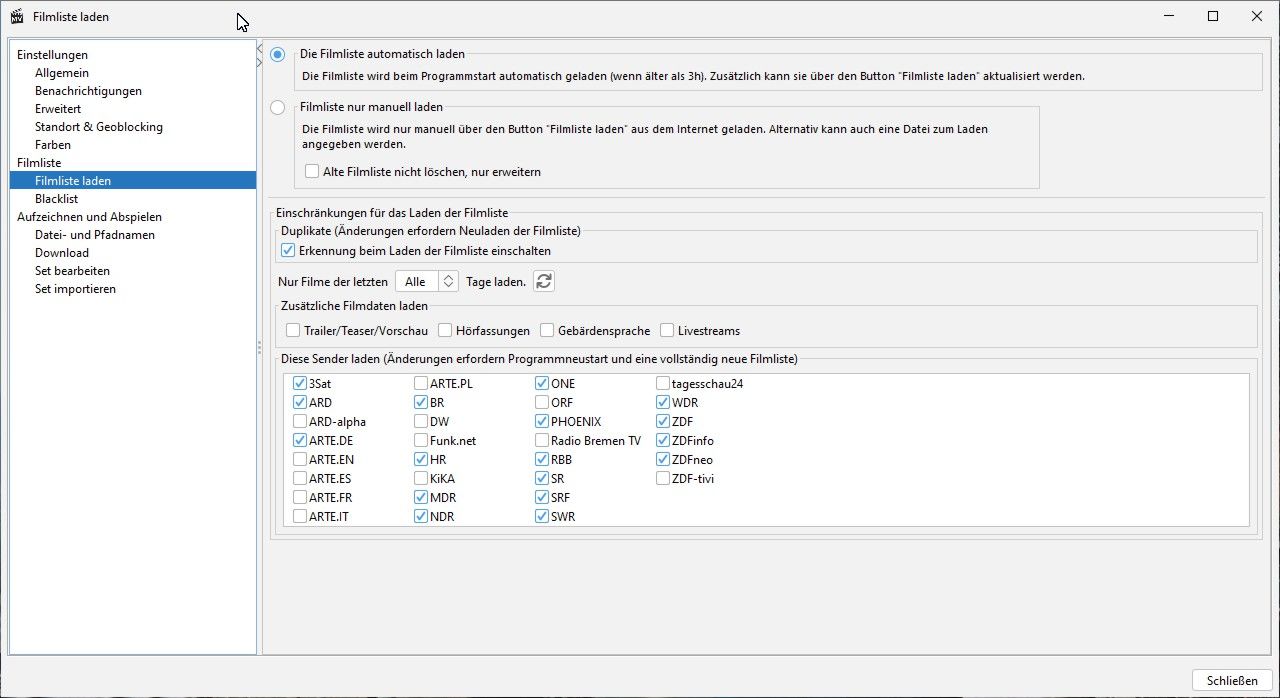The image size is (1280, 698).
Task: Uncheck the PHOENIX channel
Action: point(542,421)
